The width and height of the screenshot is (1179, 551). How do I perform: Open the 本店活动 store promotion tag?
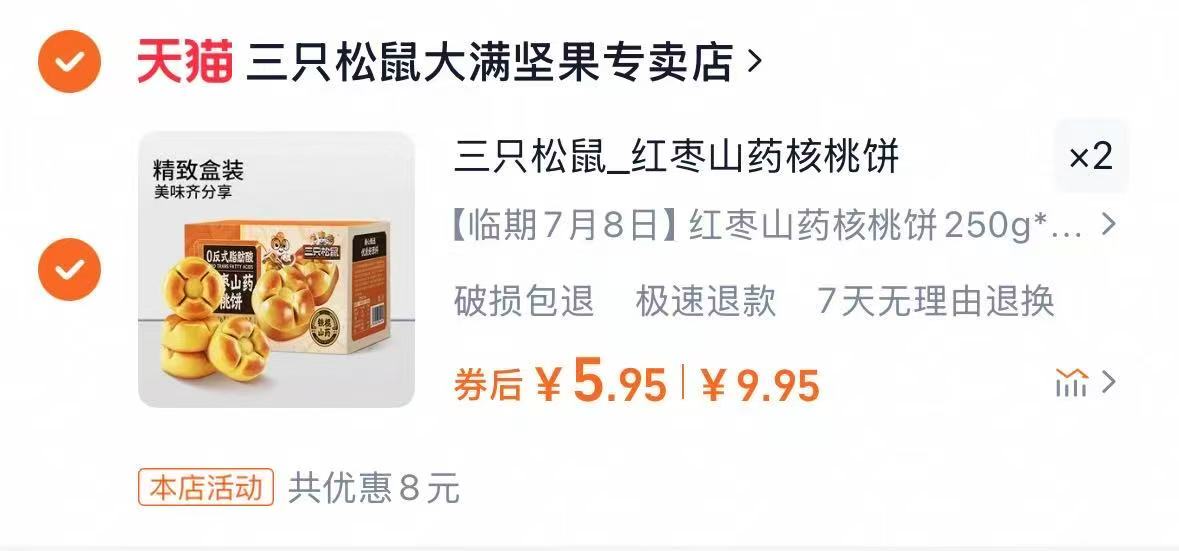pos(205,488)
